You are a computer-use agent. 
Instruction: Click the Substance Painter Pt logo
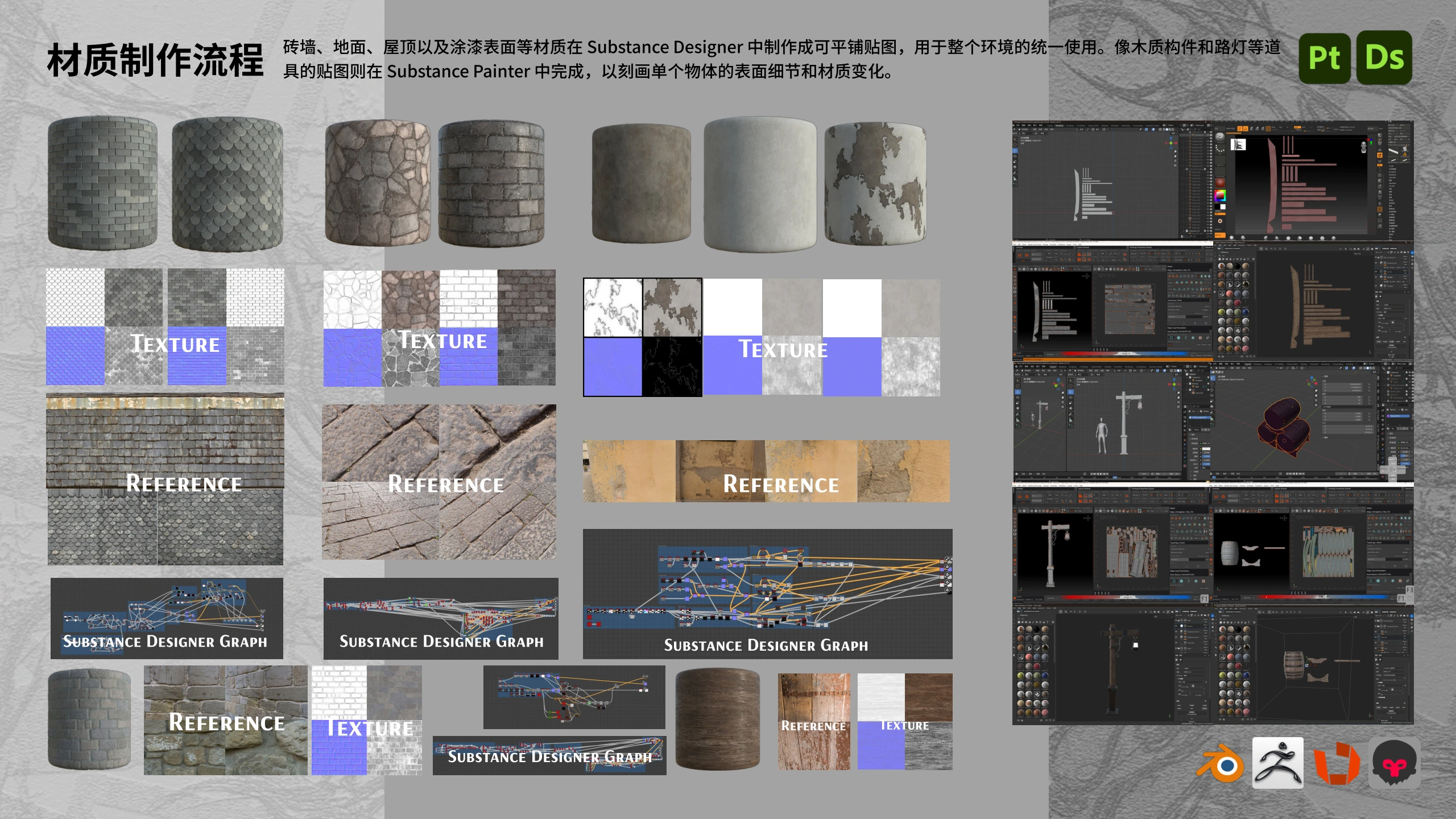(1325, 57)
